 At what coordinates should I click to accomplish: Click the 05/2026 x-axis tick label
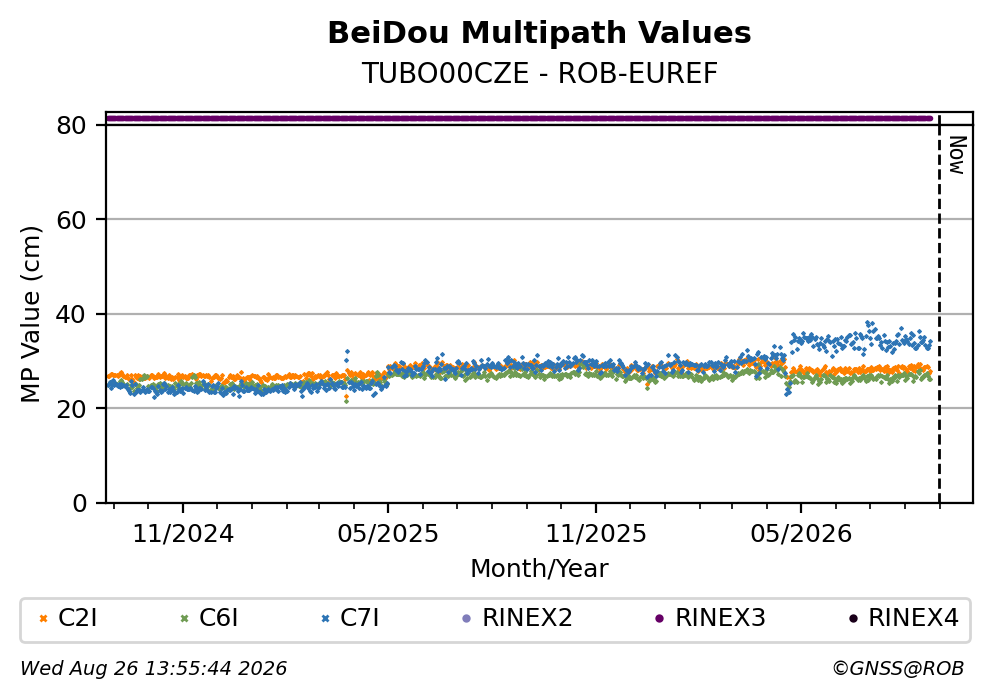click(801, 534)
